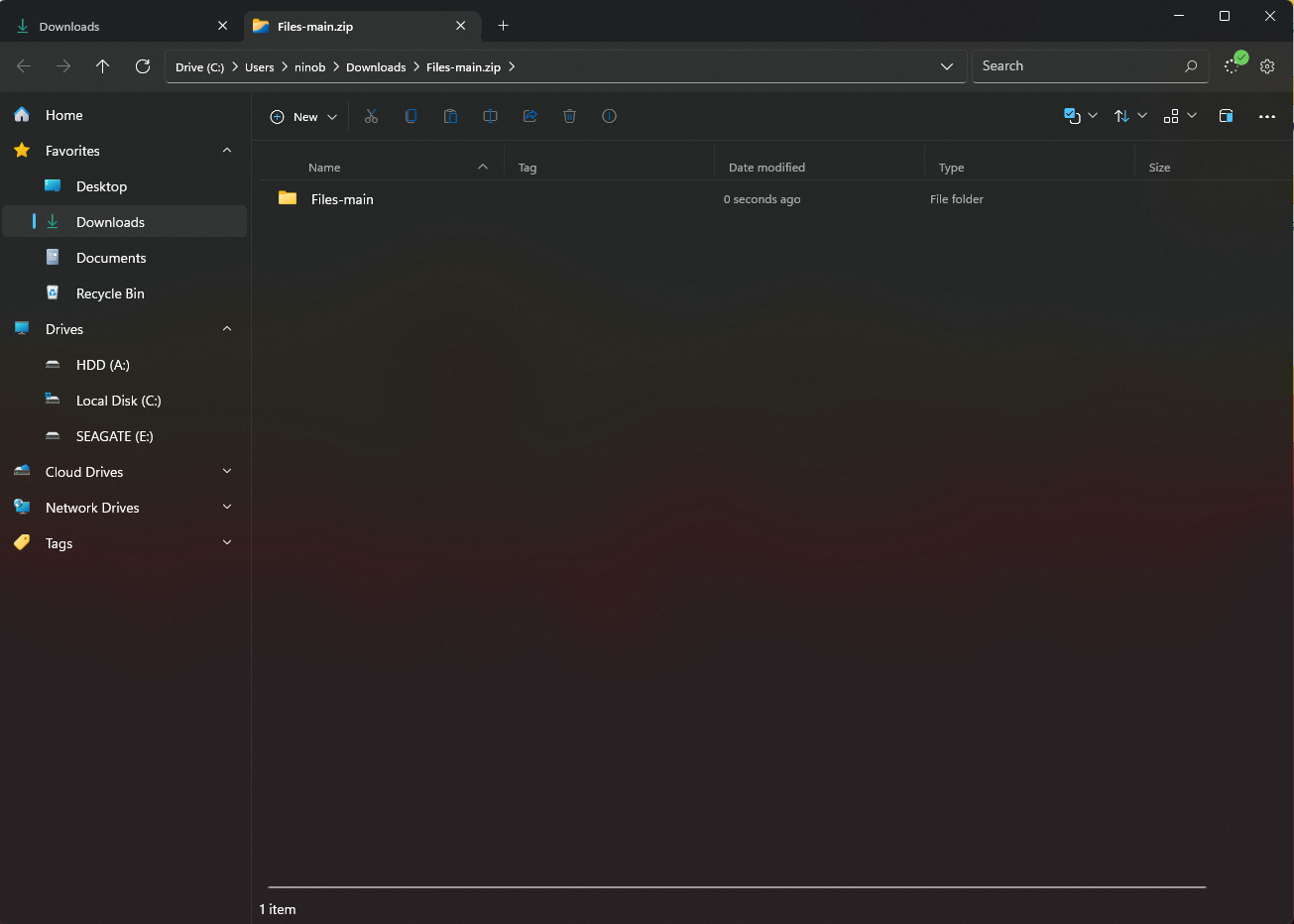Image resolution: width=1294 pixels, height=924 pixels.
Task: Open the Files-main folder
Action: (341, 198)
